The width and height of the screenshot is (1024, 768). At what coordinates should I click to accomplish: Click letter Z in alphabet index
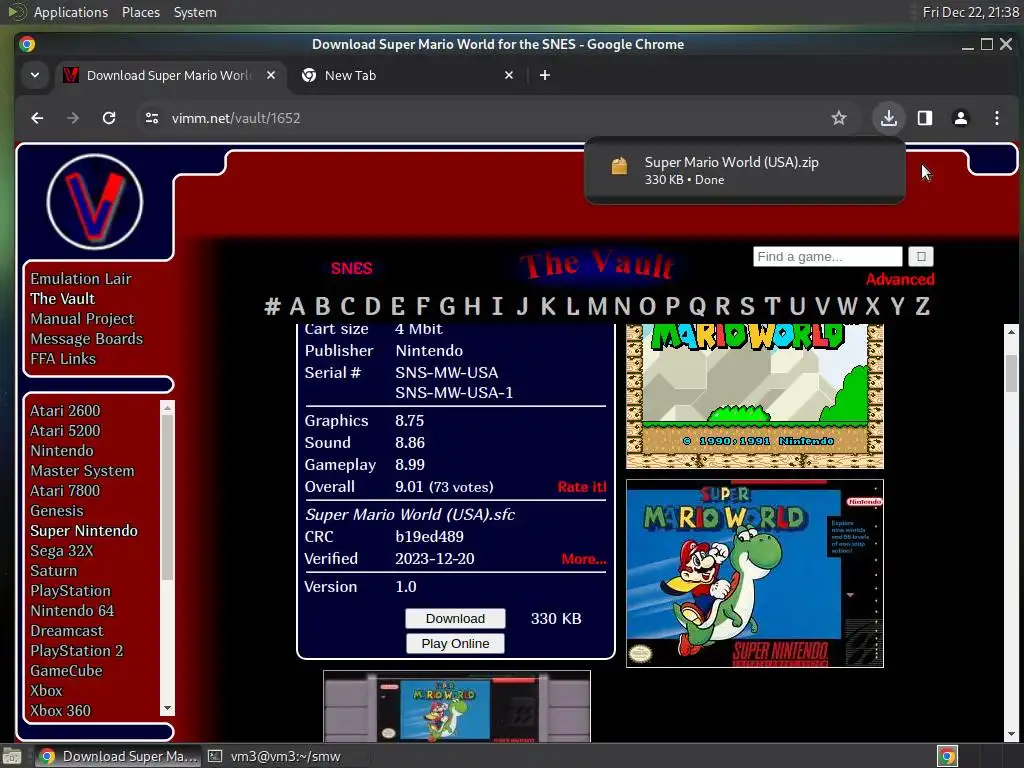(922, 306)
